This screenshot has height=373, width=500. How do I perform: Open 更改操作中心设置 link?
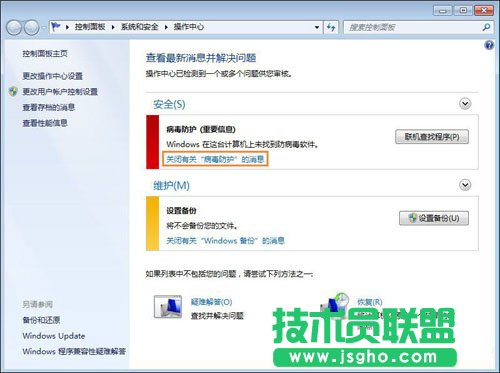point(52,76)
